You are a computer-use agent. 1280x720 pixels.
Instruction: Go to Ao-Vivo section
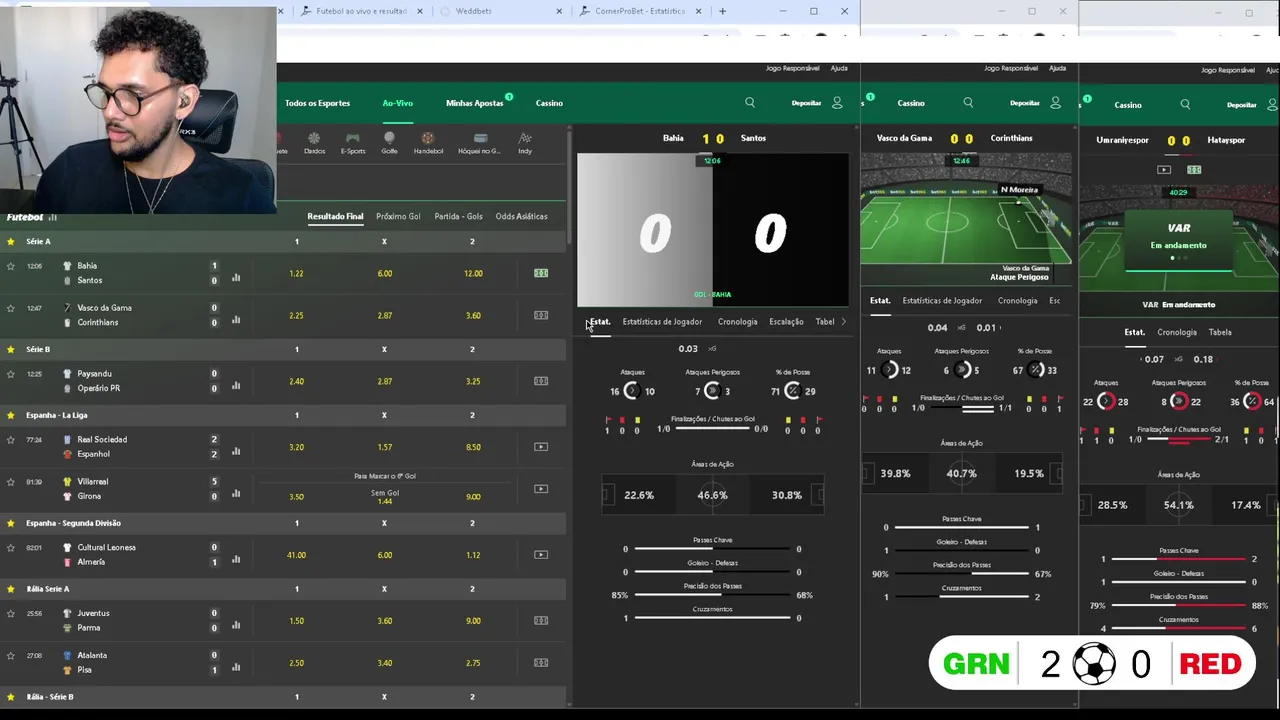(x=397, y=103)
